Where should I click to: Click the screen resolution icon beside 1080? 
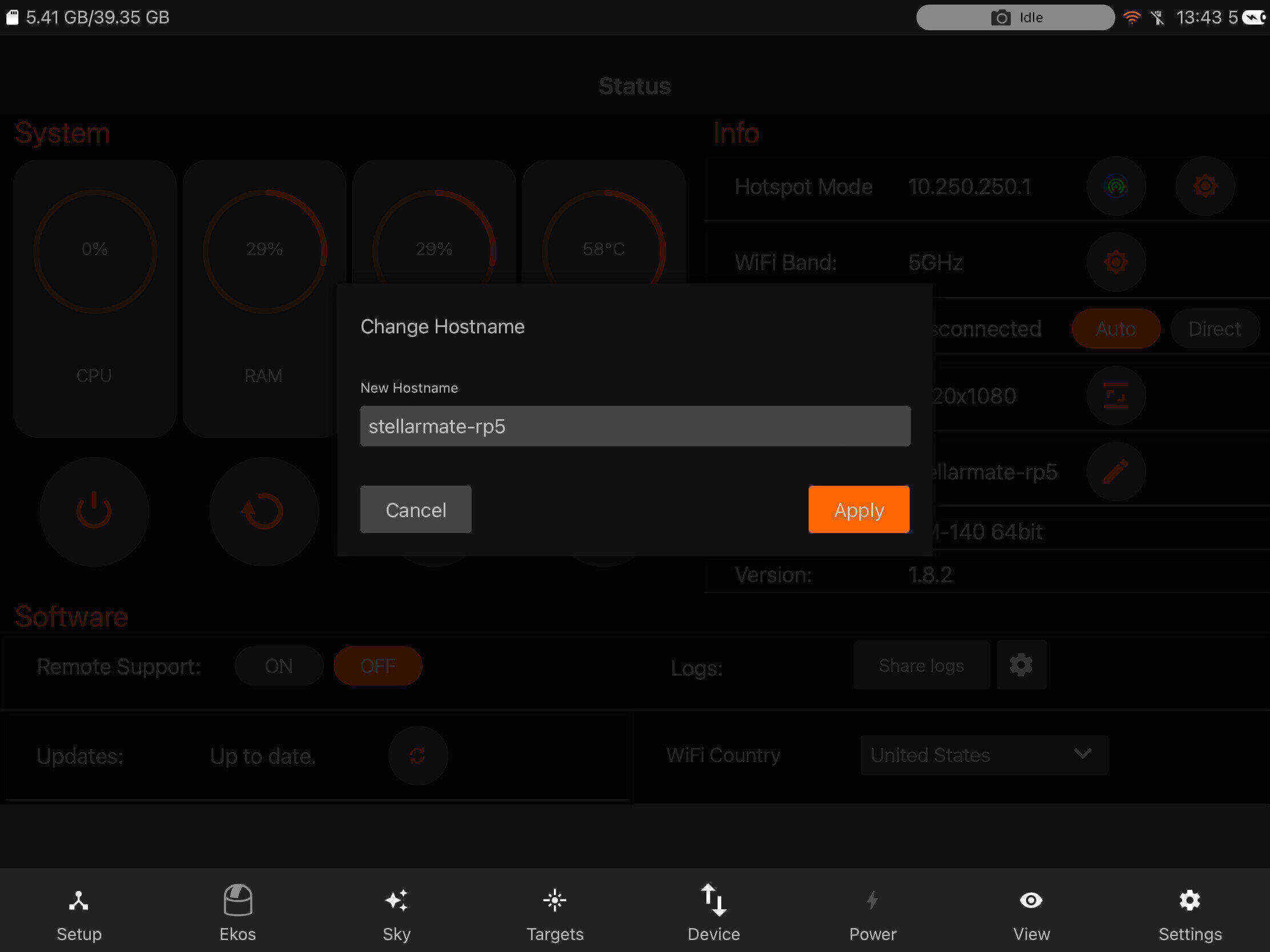click(1116, 396)
